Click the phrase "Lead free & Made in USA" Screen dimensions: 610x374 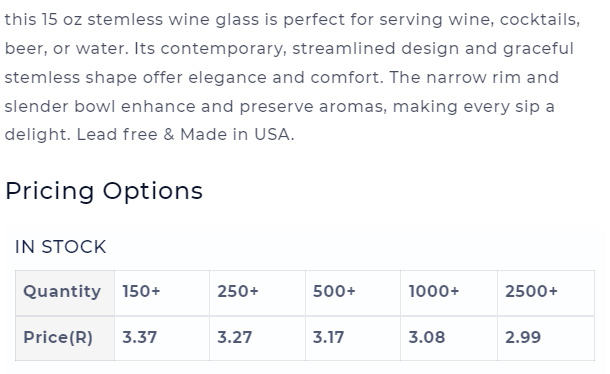(183, 135)
